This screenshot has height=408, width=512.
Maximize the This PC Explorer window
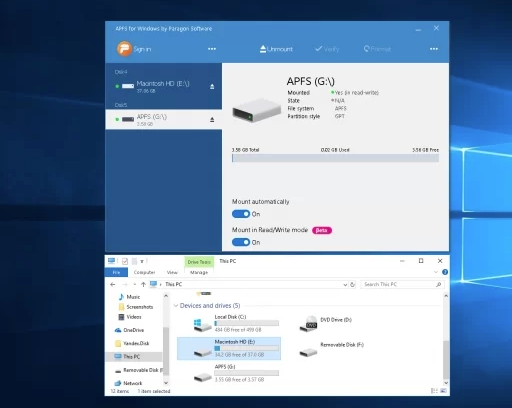click(421, 261)
